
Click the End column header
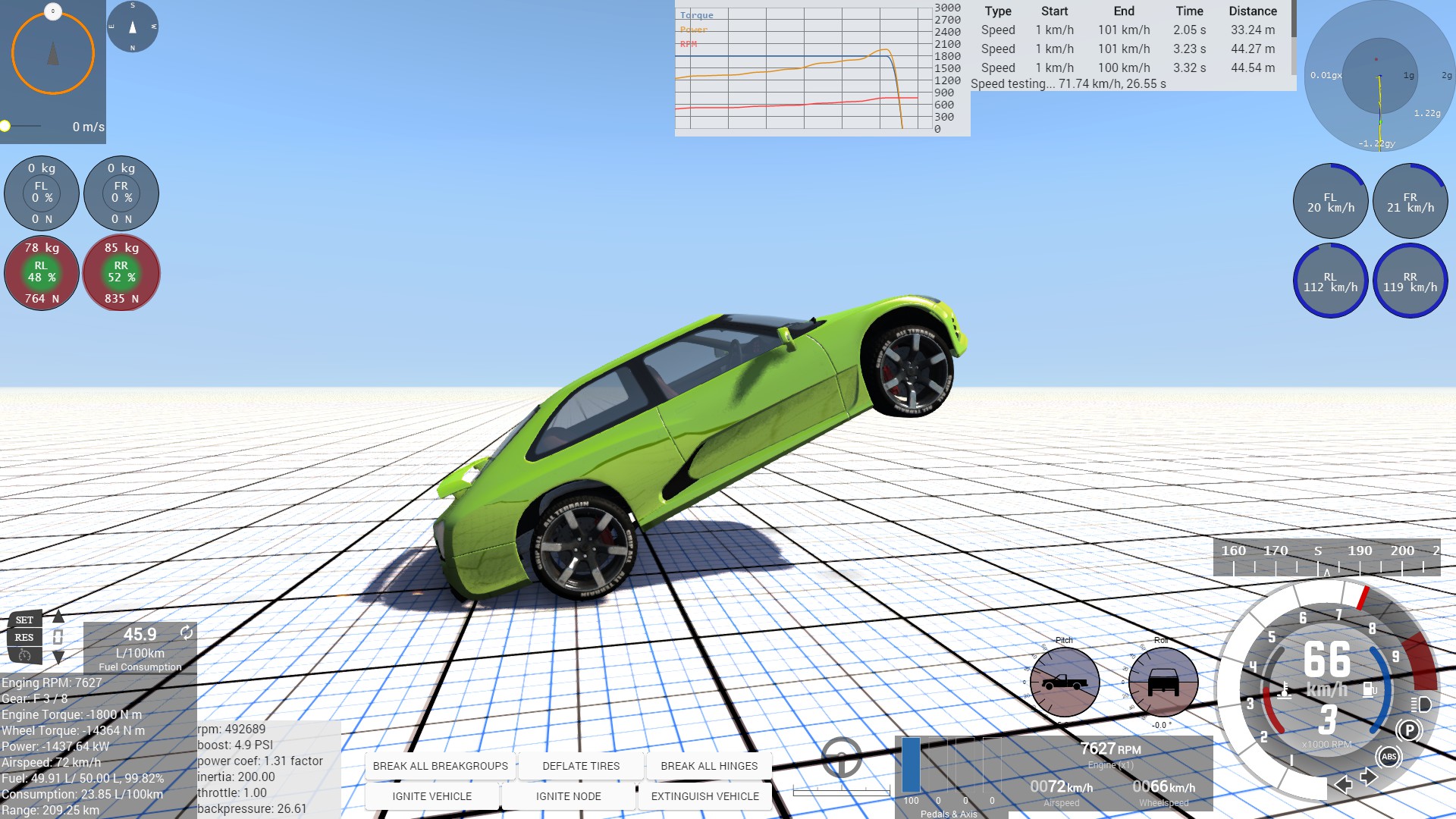1124,11
